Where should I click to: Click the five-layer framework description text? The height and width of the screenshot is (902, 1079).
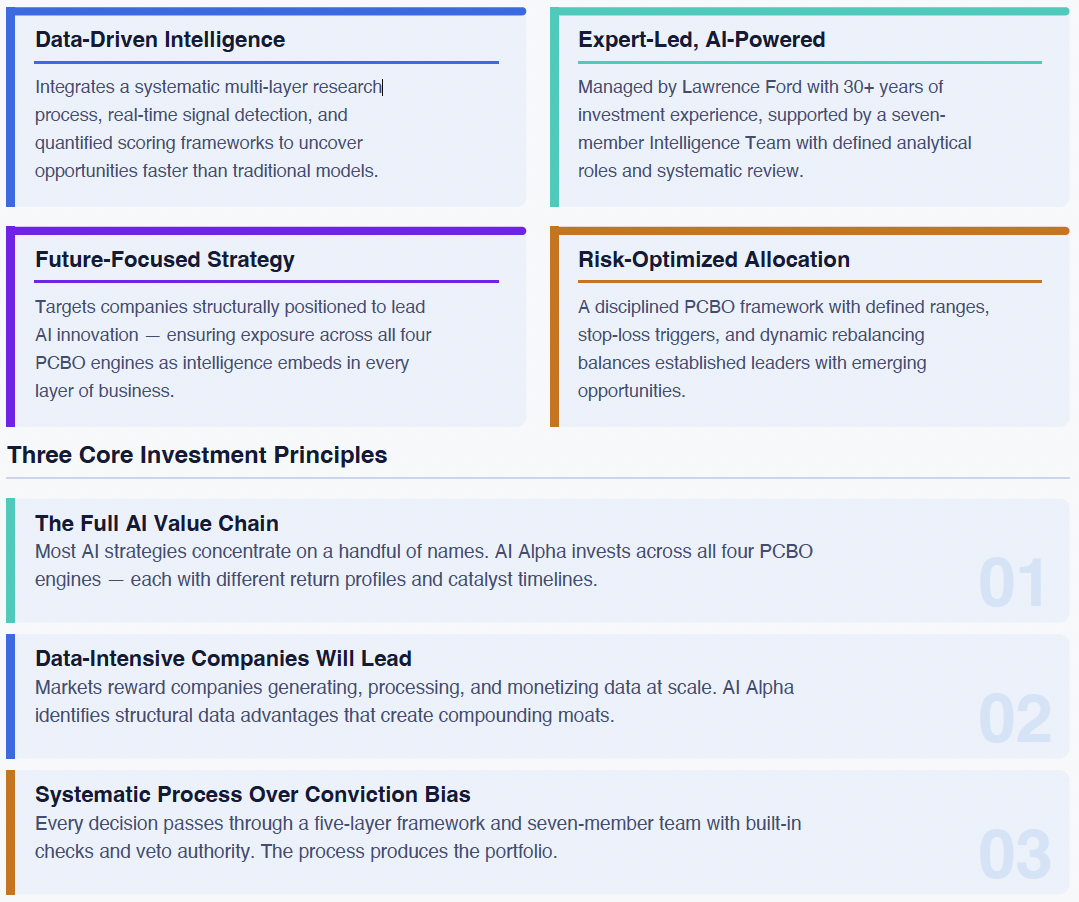pyautogui.click(x=418, y=838)
